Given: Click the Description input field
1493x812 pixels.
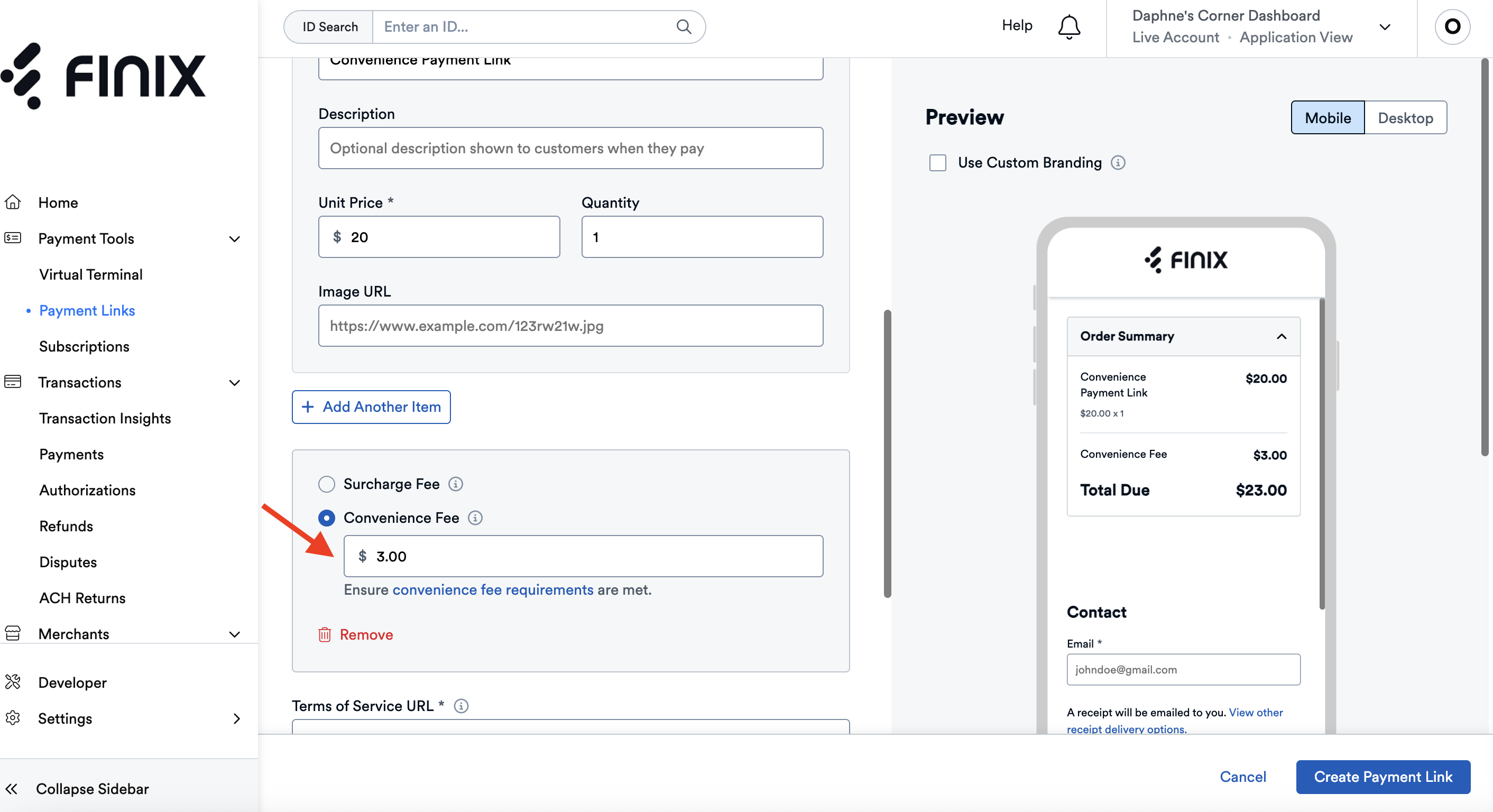Looking at the screenshot, I should (570, 148).
